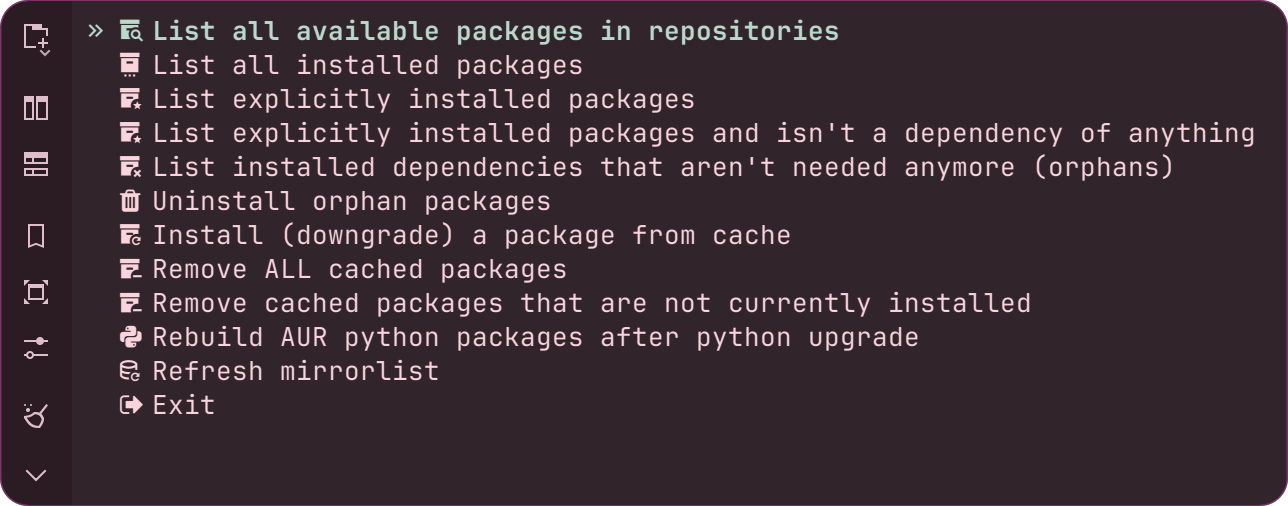Toggle the fullscreen focus frame icon
The image size is (1288, 506).
point(36,292)
